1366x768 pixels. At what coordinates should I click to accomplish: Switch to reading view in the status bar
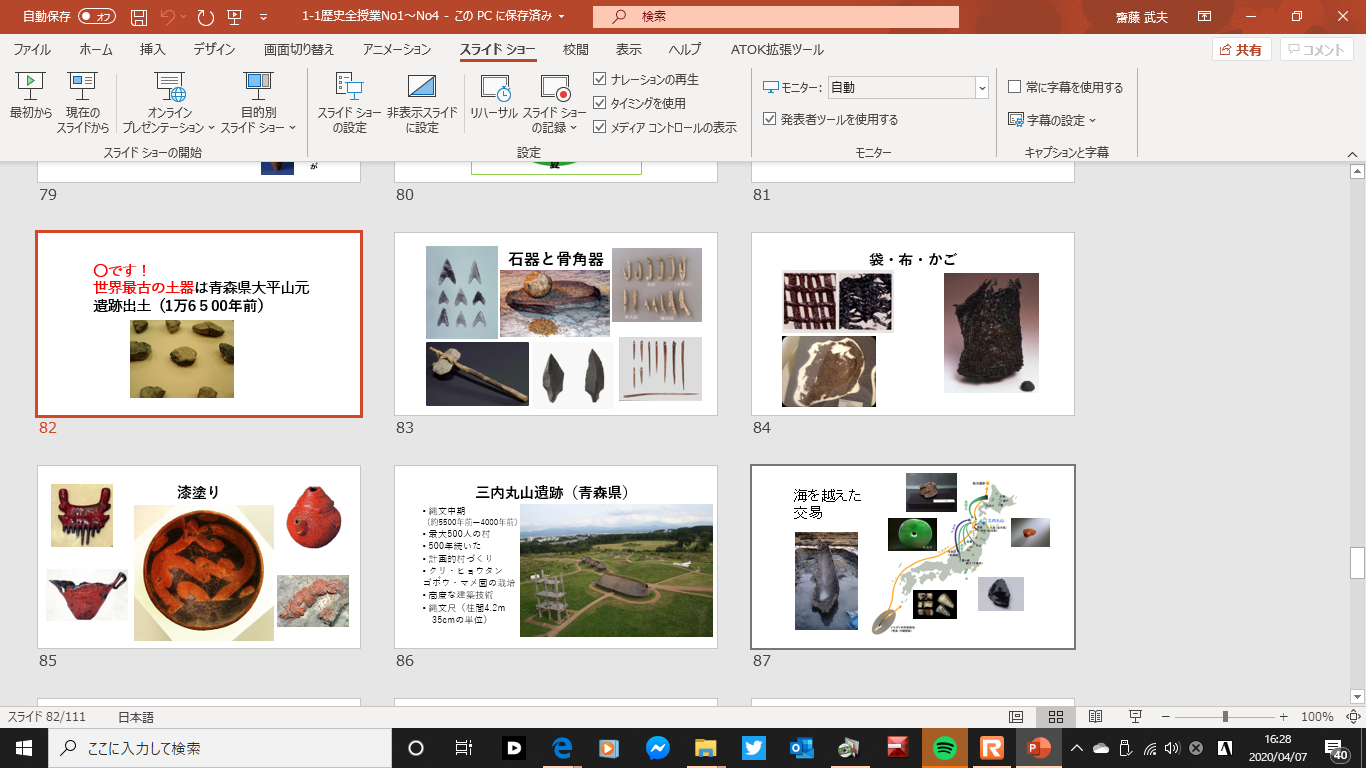coord(1095,717)
